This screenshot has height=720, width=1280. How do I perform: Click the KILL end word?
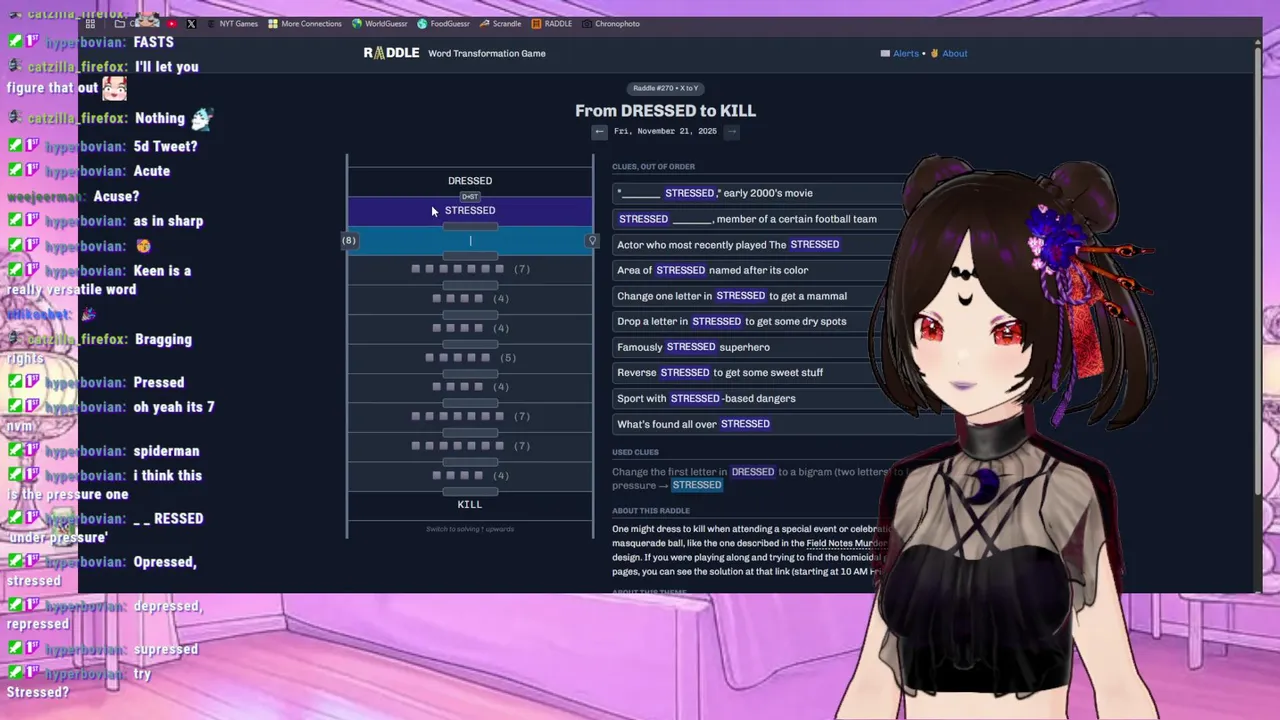[470, 504]
